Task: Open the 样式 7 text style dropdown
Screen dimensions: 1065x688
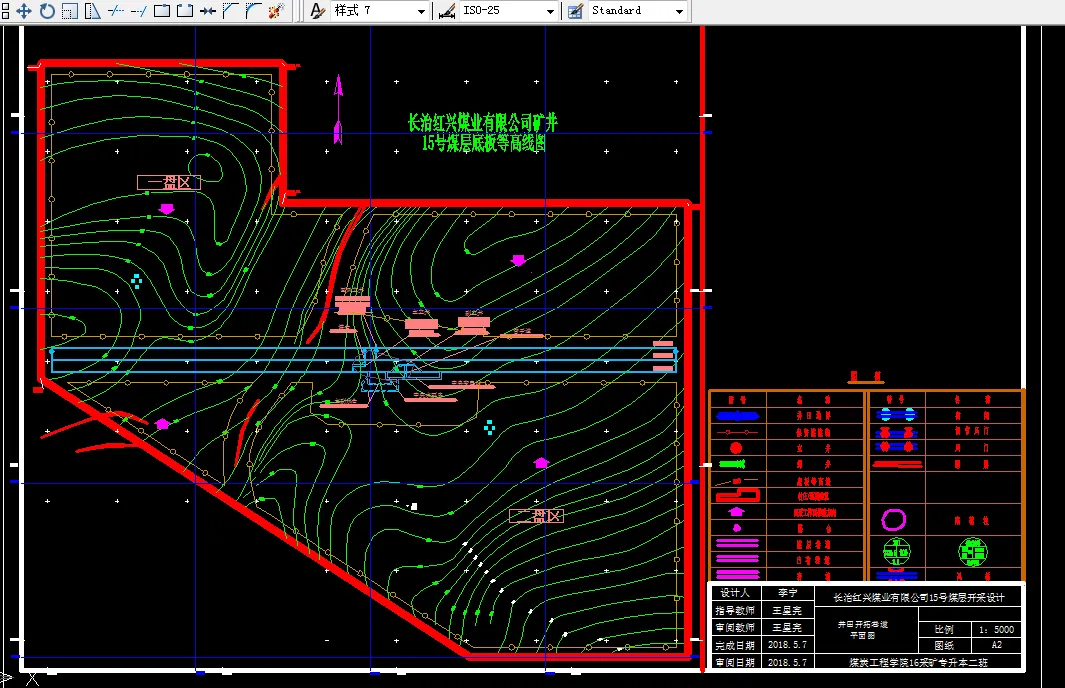Action: tap(379, 11)
